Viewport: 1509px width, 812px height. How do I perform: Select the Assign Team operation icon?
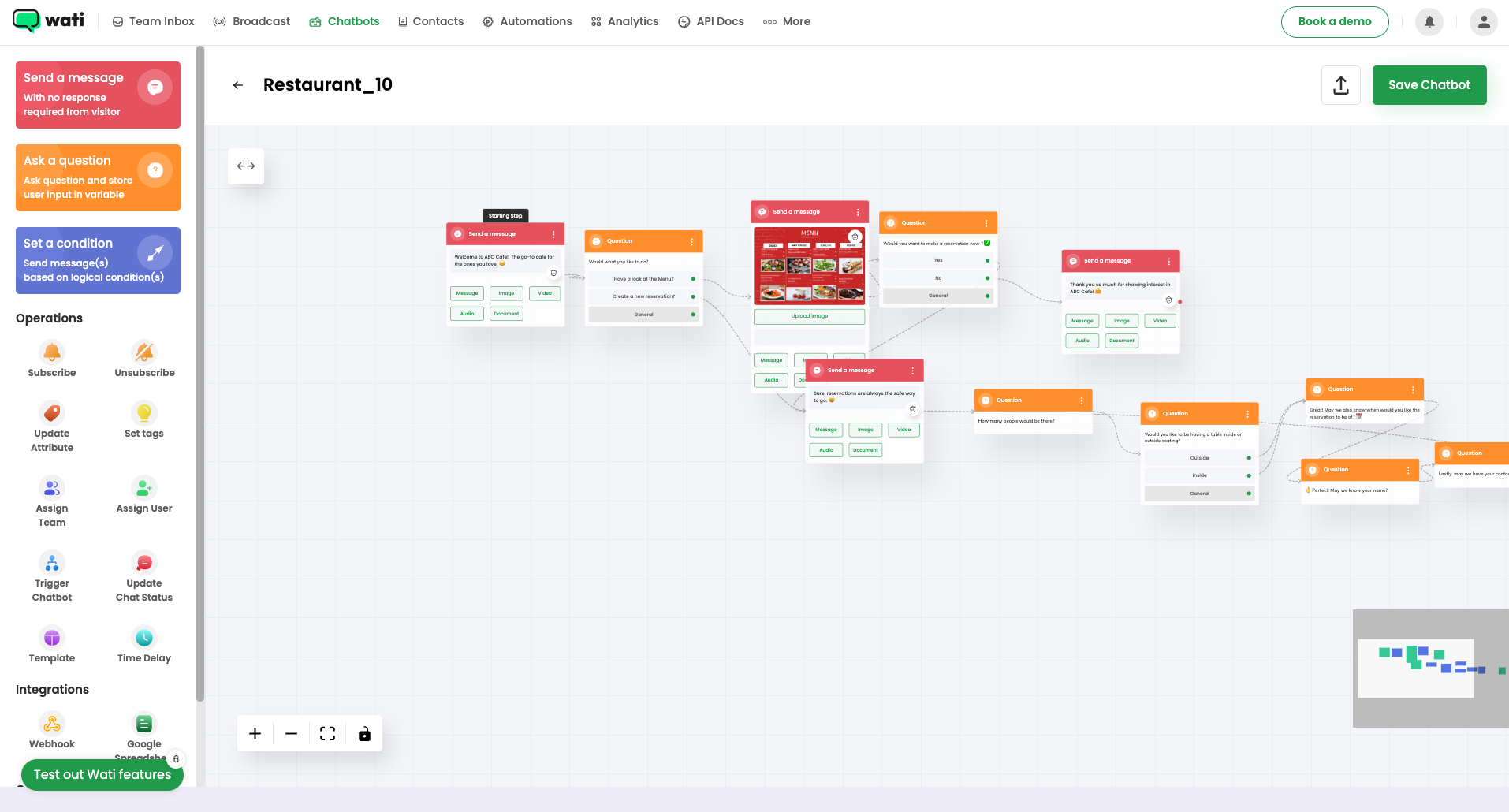click(x=51, y=487)
